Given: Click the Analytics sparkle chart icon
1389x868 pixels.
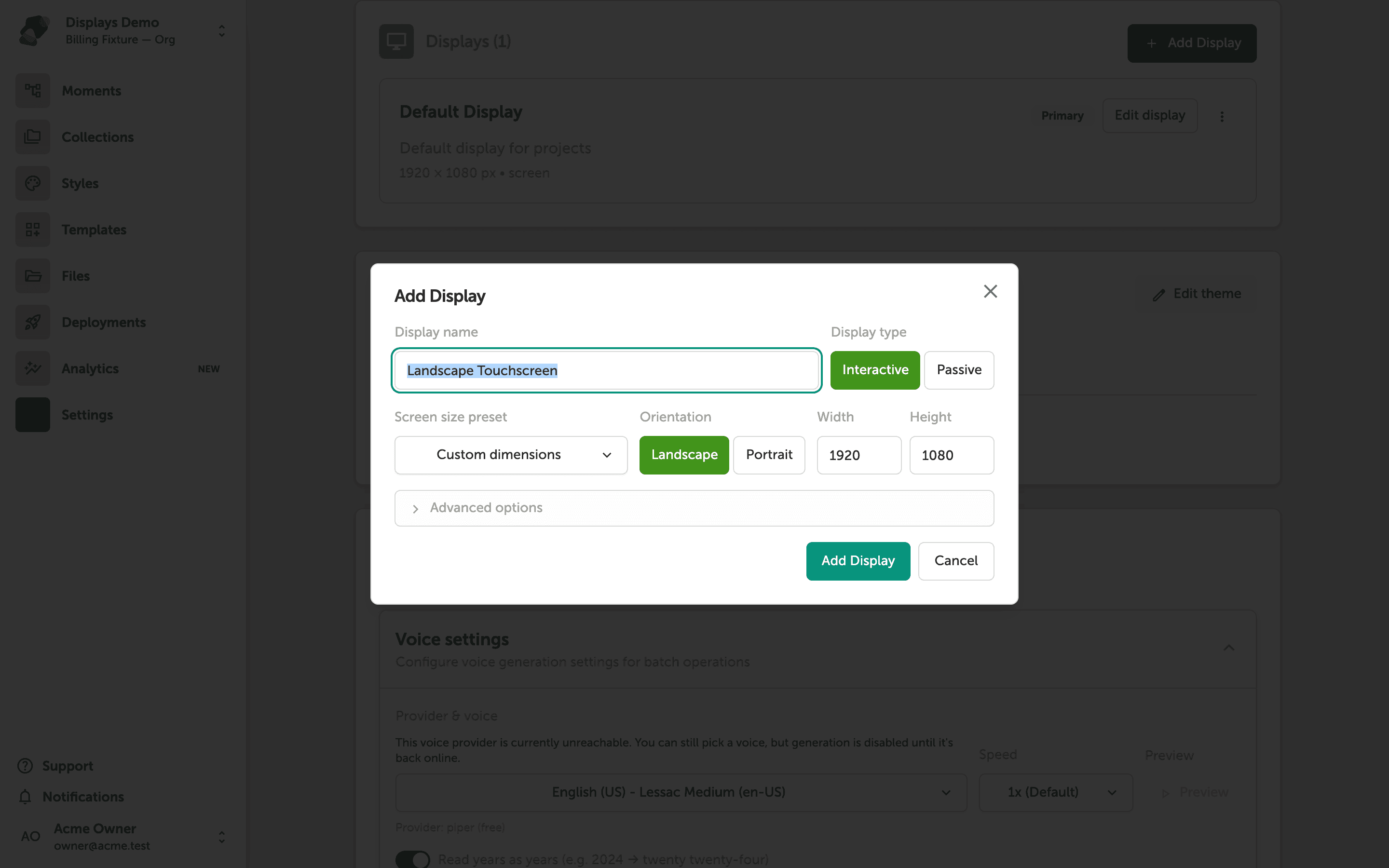Looking at the screenshot, I should (x=33, y=368).
